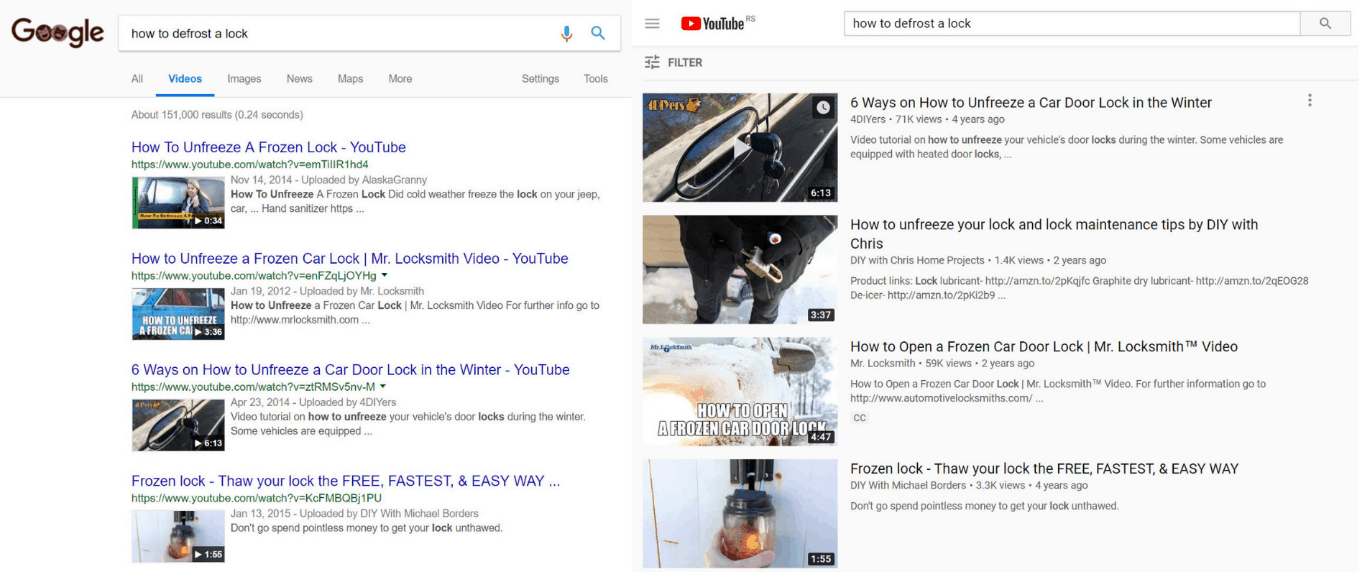
Task: Open Google result '6 Ways on How to Unfreeze... - YouTube'
Action: [x=350, y=369]
